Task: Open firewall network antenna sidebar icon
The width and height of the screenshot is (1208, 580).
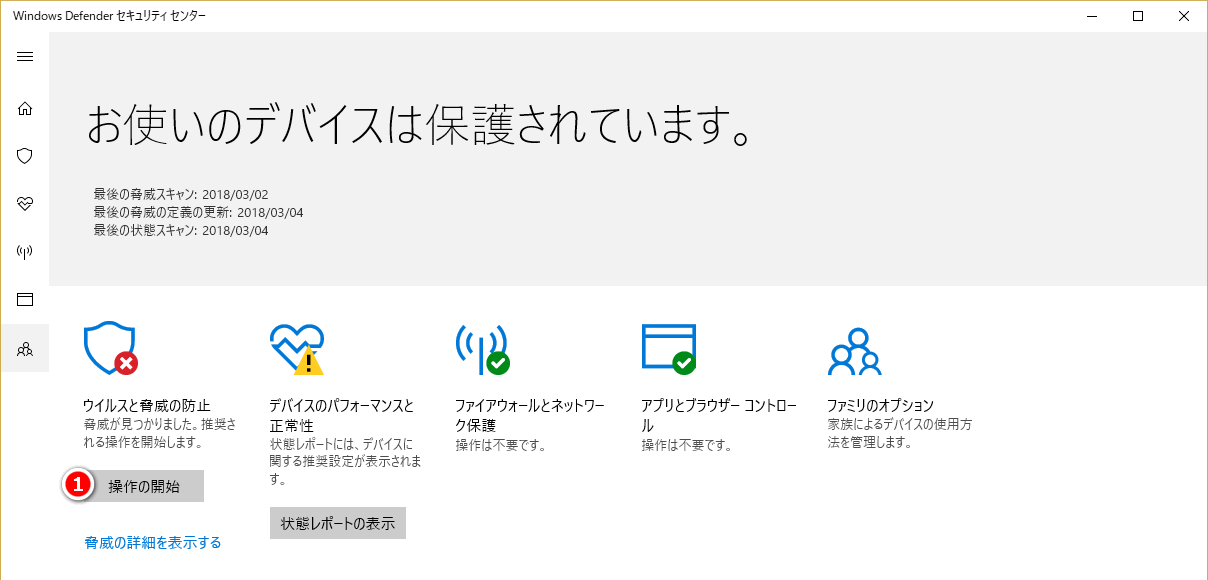Action: (25, 252)
